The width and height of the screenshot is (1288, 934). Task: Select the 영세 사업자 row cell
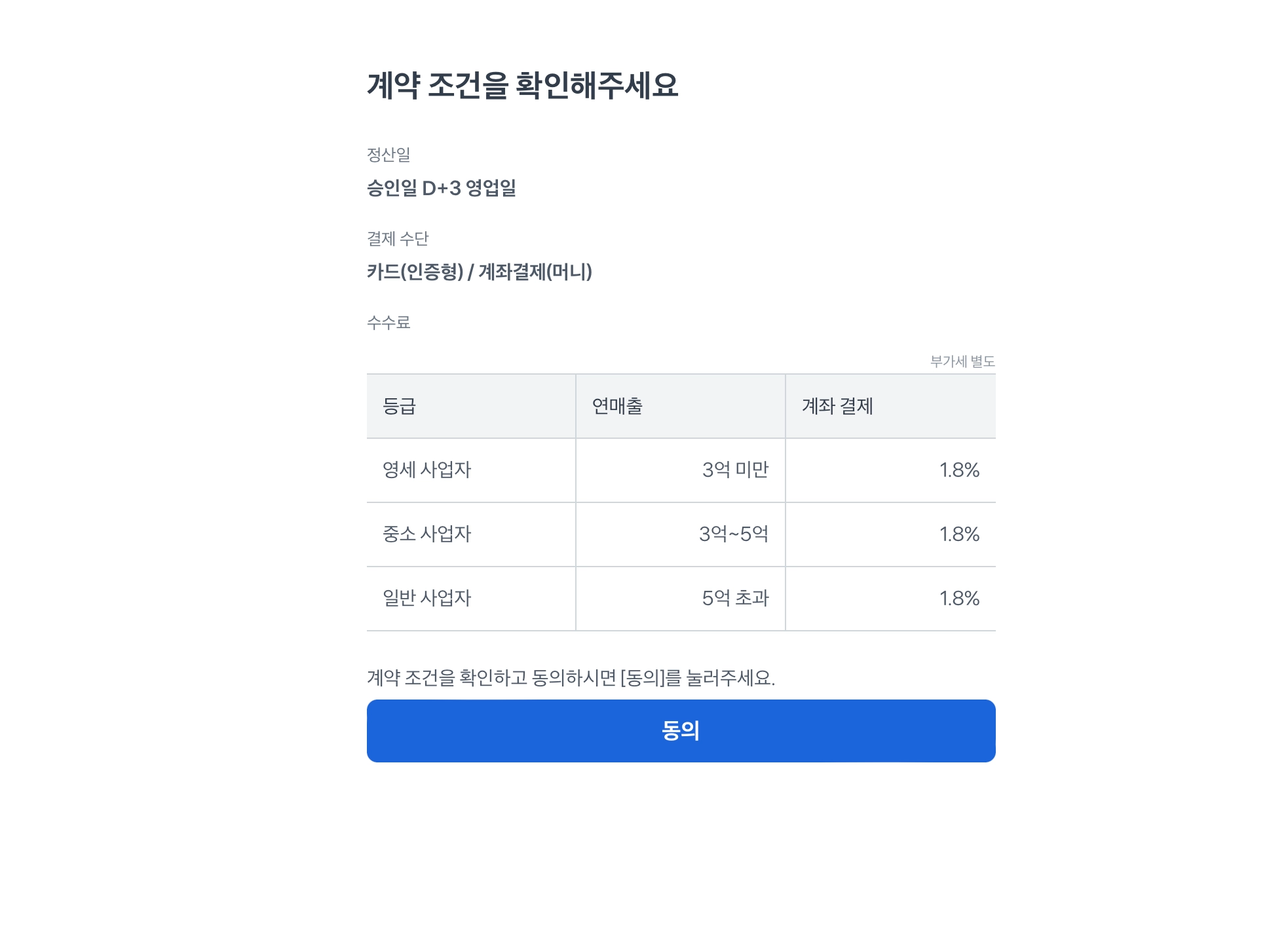[x=426, y=470]
